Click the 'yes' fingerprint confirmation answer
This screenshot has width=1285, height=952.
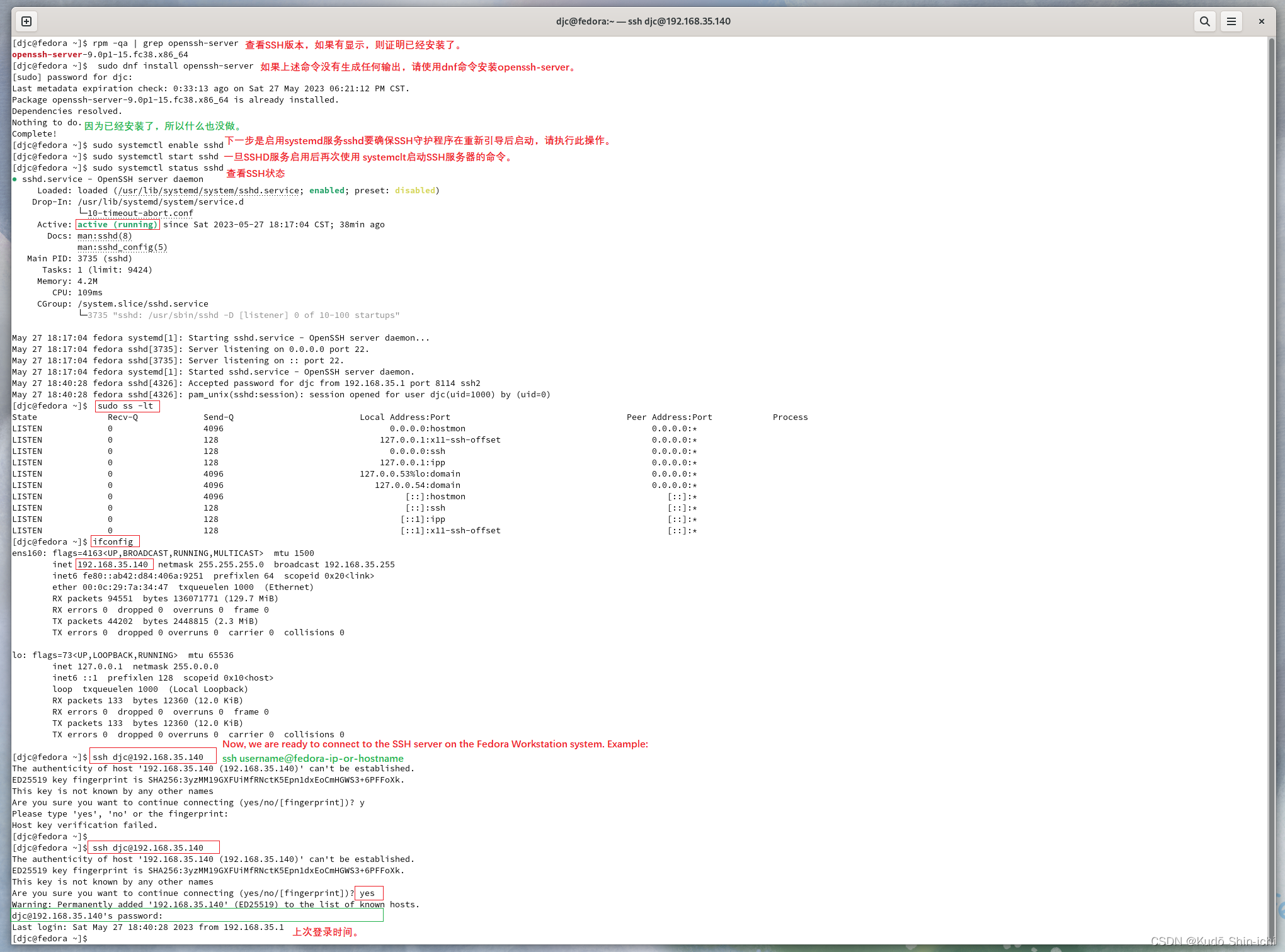point(367,893)
